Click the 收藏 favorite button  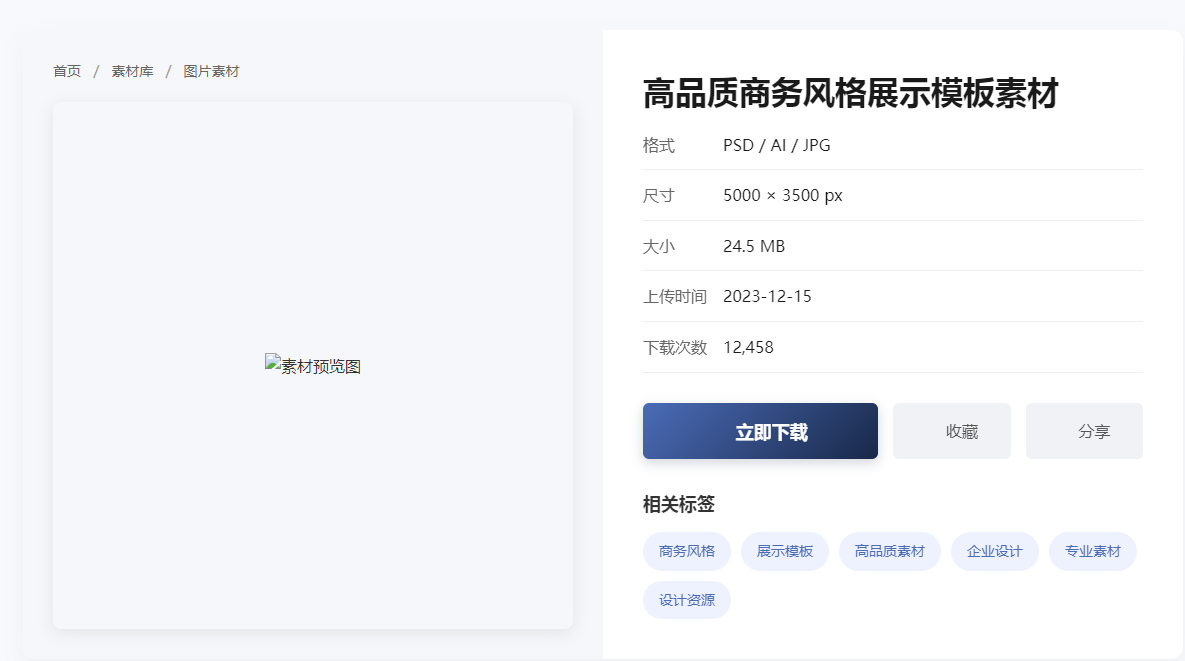click(x=951, y=431)
